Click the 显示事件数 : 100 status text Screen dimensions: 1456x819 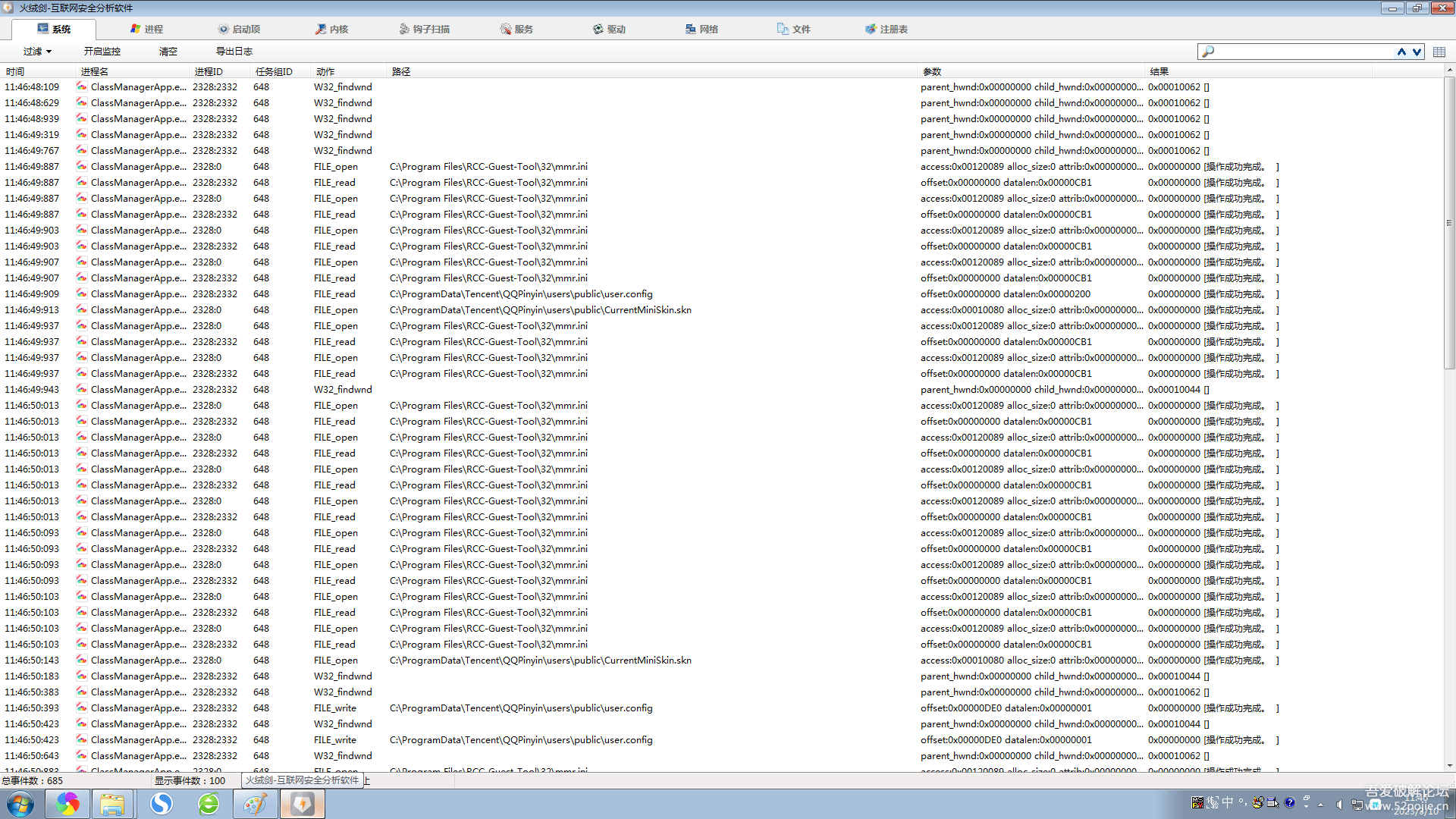[190, 780]
